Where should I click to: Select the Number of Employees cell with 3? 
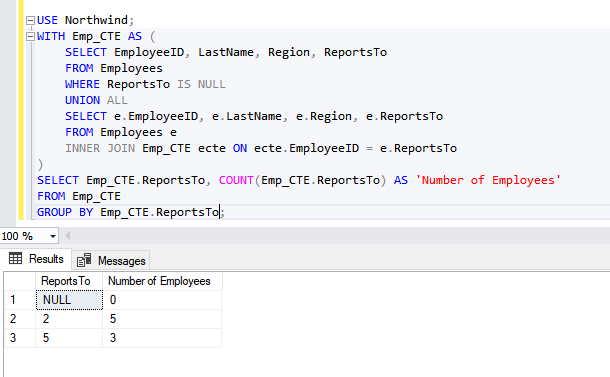(162, 338)
